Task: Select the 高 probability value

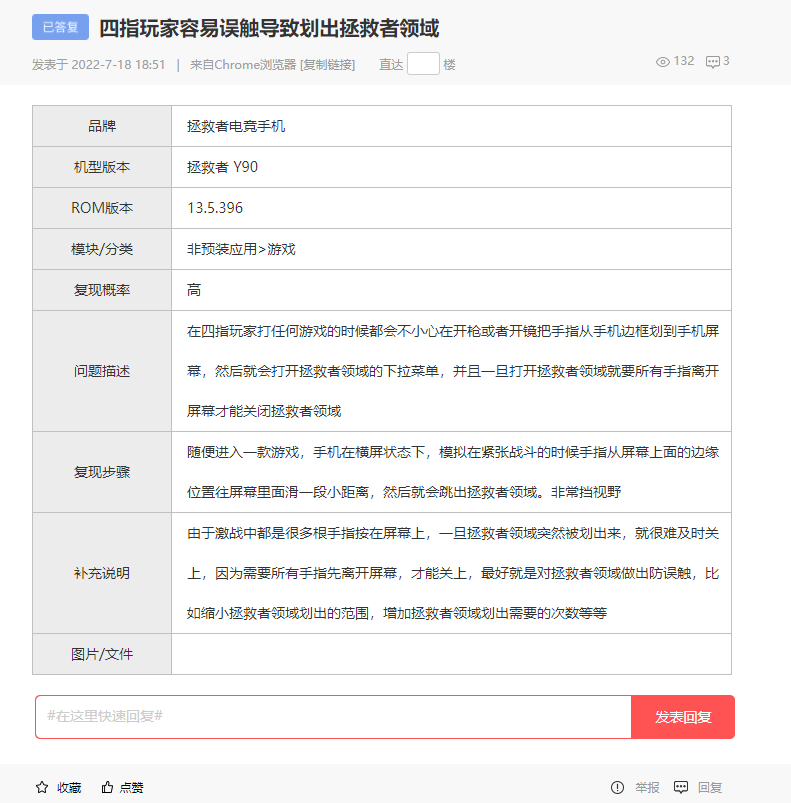Action: point(194,290)
